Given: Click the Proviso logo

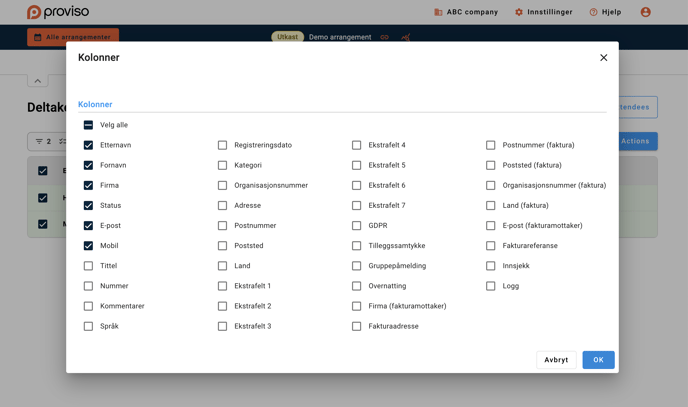Looking at the screenshot, I should tap(58, 12).
